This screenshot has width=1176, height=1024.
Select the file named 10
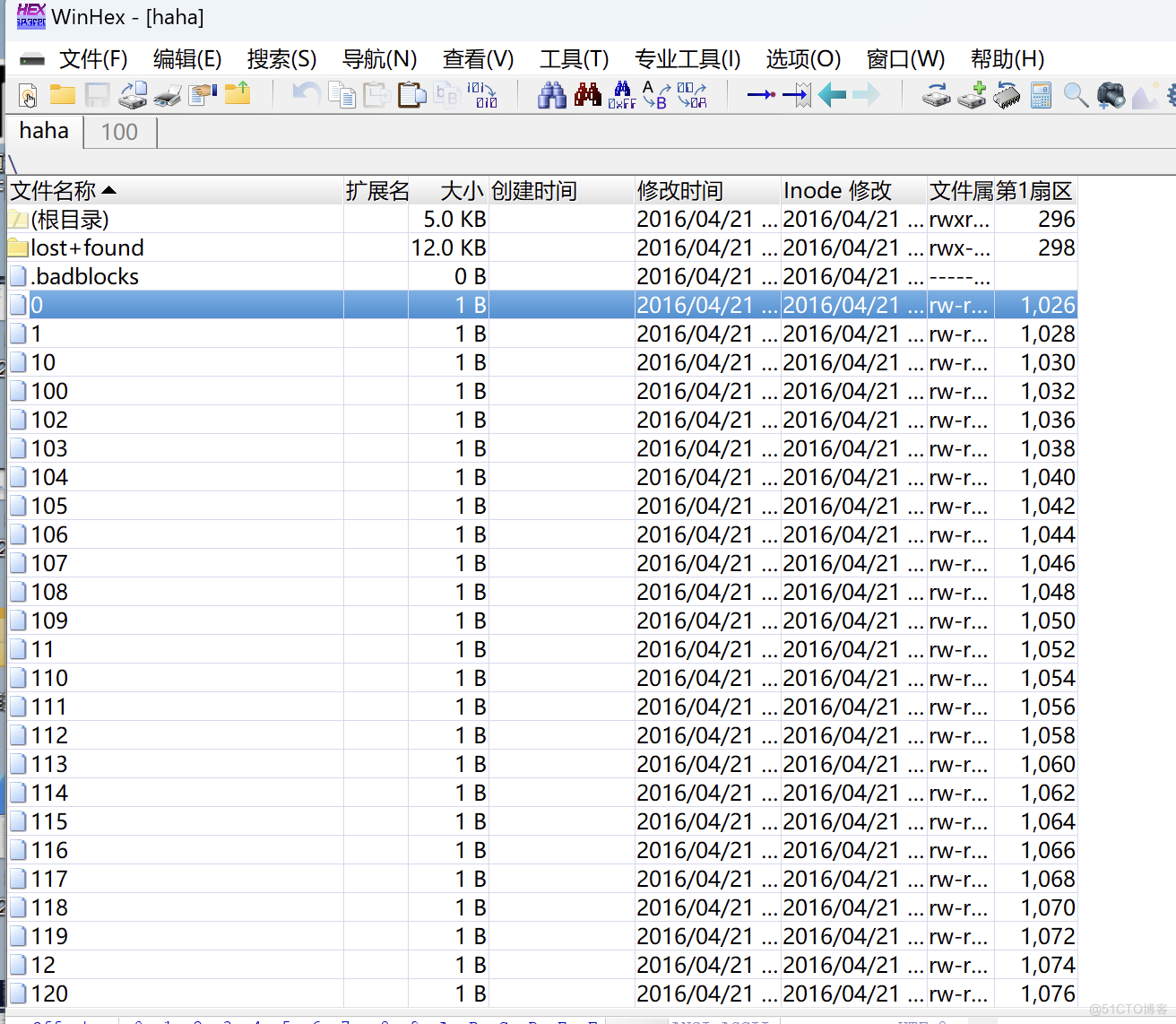[542, 362]
